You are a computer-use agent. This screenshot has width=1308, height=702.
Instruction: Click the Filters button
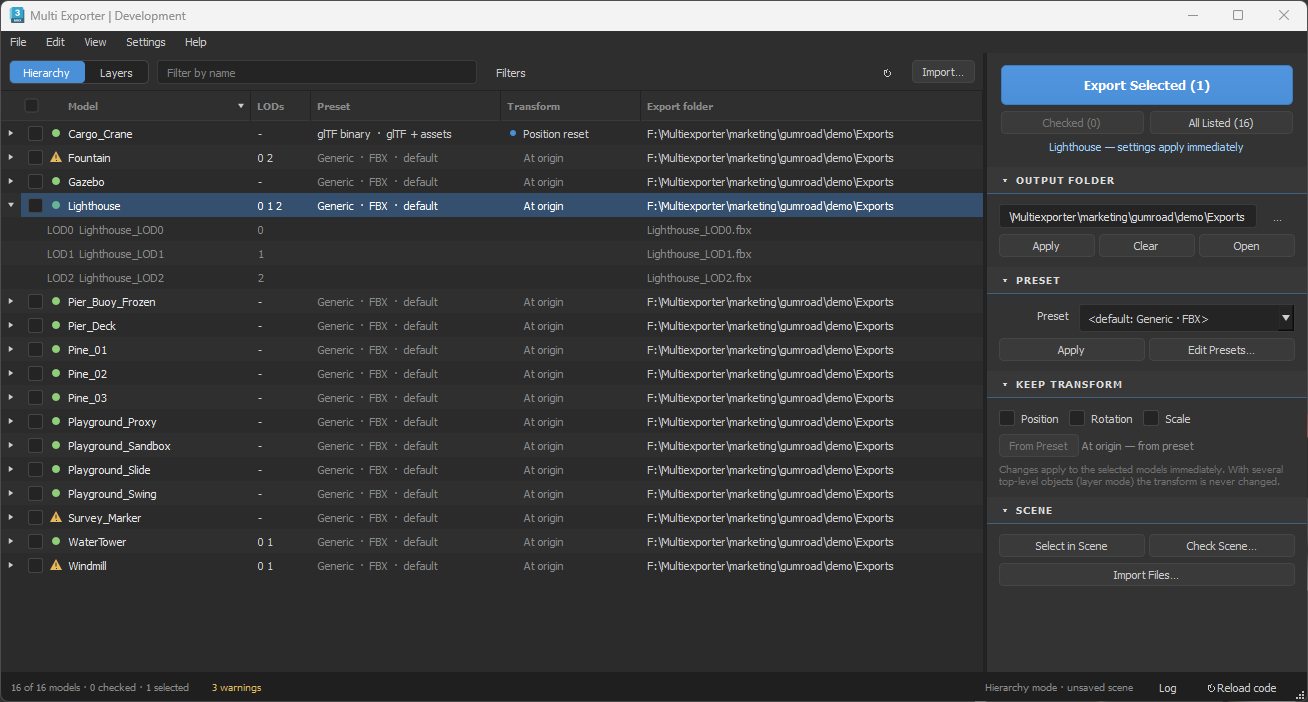[x=511, y=73]
